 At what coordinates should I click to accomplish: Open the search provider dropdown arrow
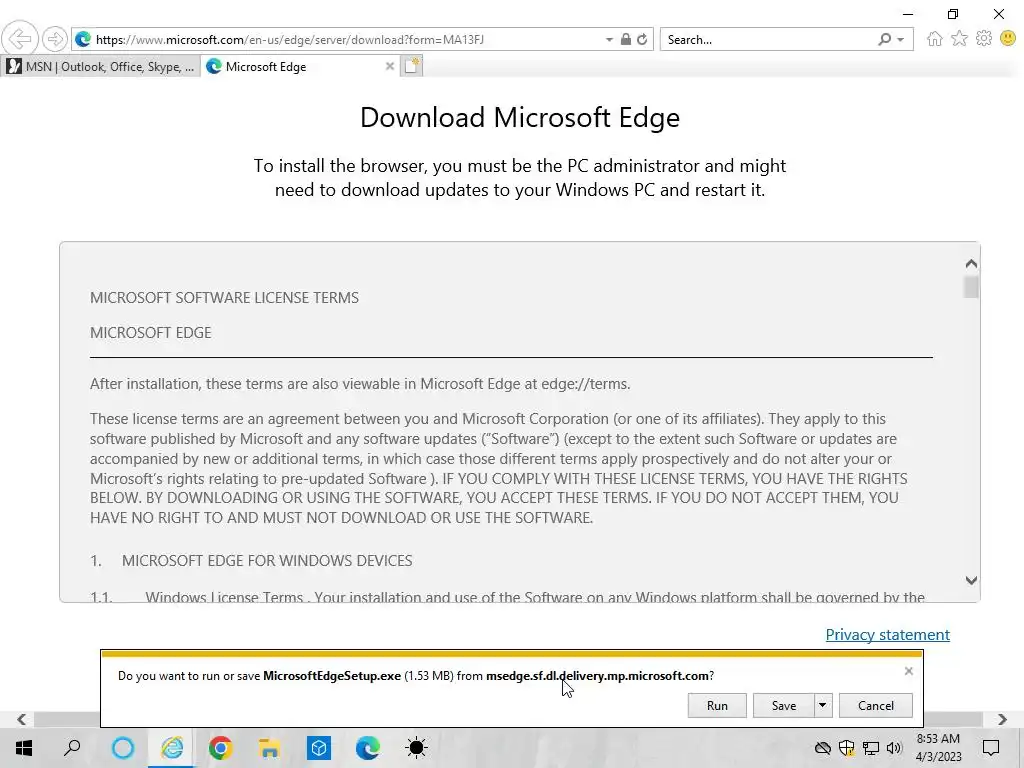pos(901,40)
